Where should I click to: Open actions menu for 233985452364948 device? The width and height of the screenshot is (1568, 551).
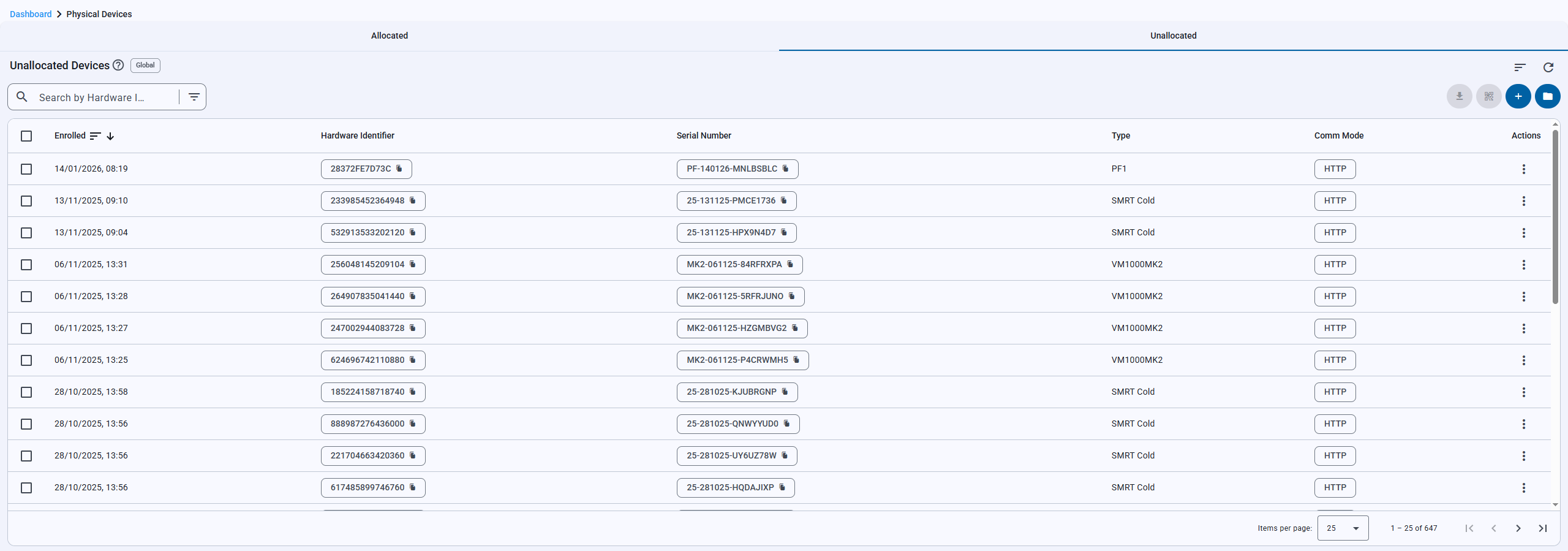click(1523, 201)
